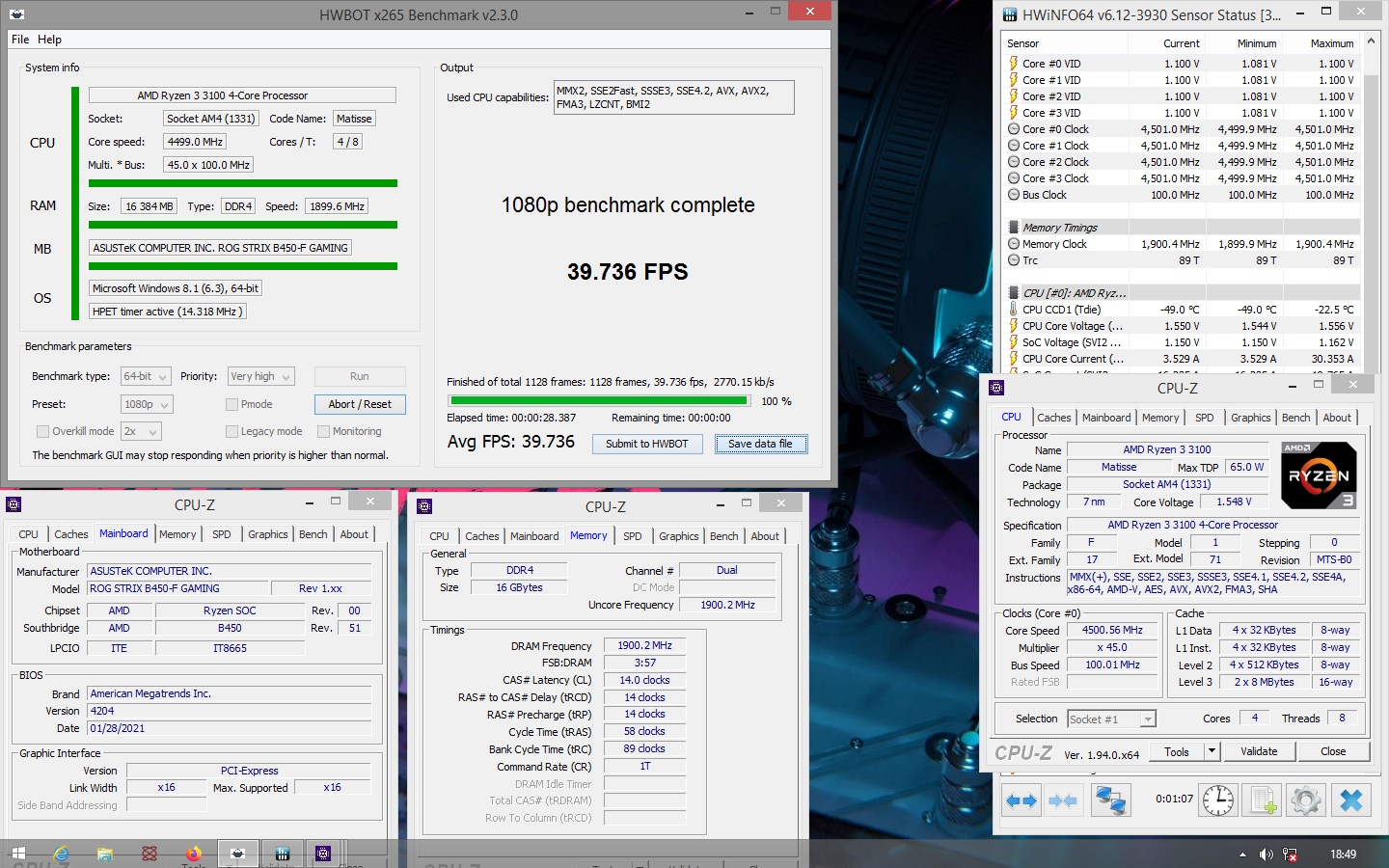
Task: Open Help menu in HWBOT x265
Action: (49, 40)
